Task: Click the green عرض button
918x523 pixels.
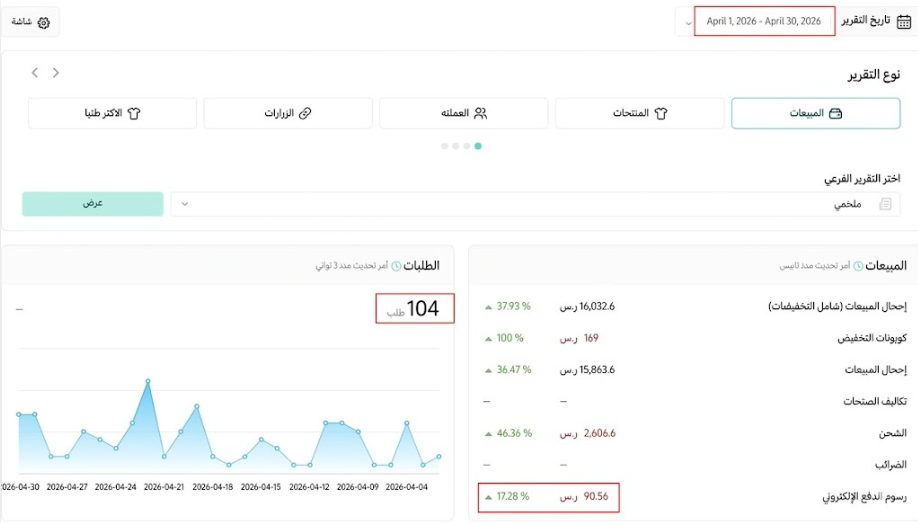Action: pyautogui.click(x=93, y=204)
